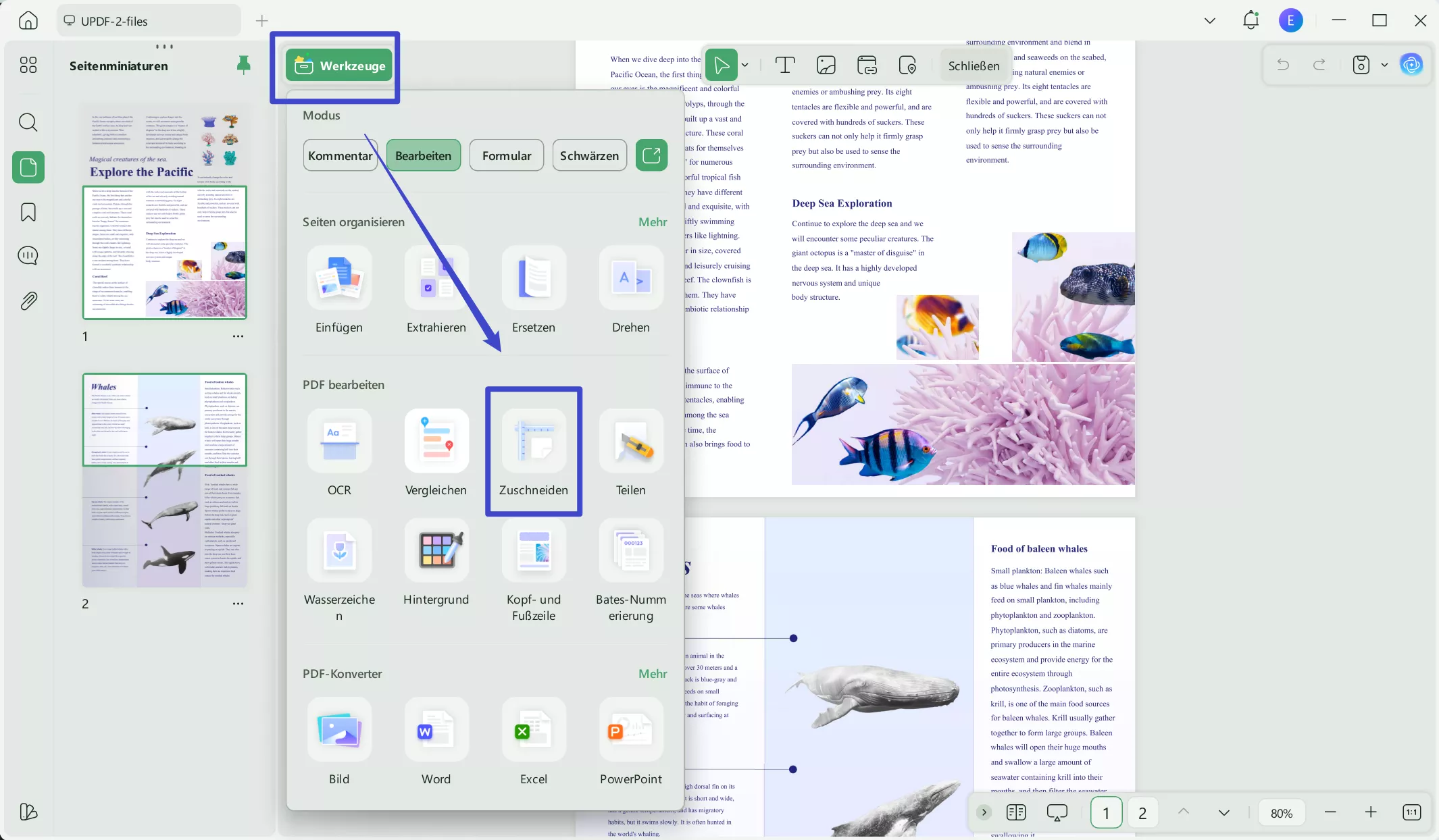Open the save options dropdown arrow

(x=1384, y=65)
